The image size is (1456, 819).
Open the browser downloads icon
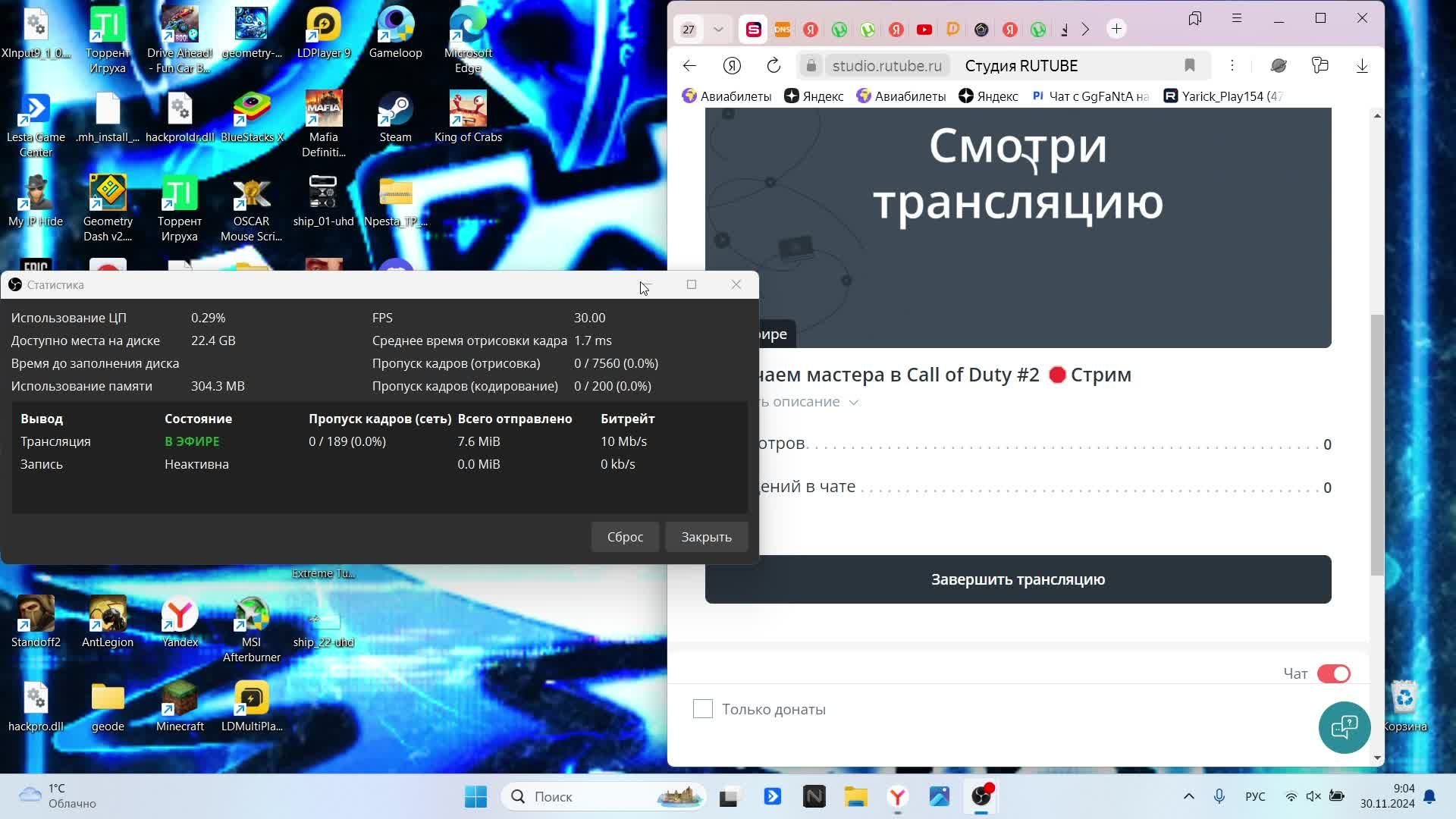(1362, 66)
